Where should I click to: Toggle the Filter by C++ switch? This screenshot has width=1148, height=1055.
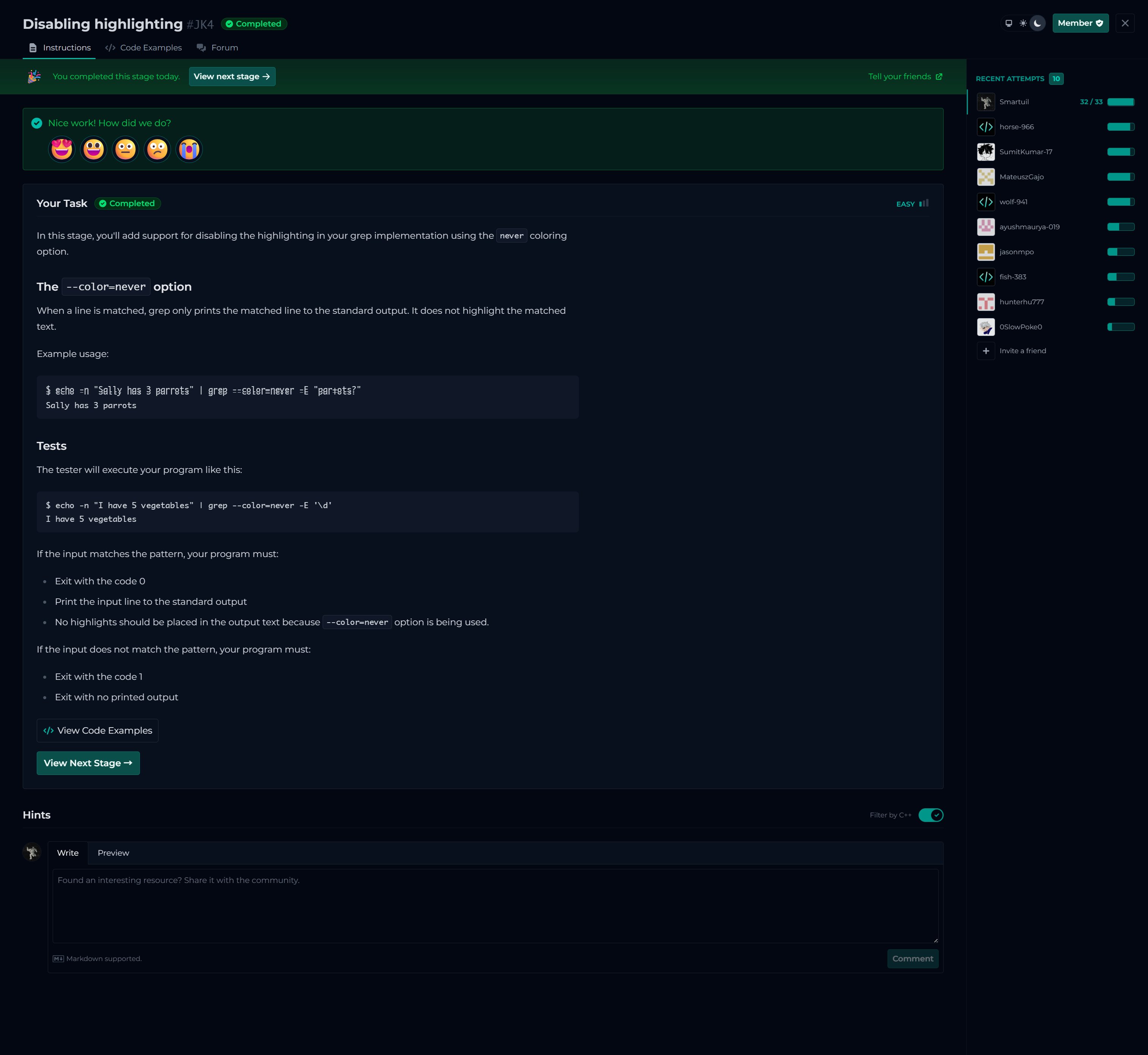(x=930, y=815)
